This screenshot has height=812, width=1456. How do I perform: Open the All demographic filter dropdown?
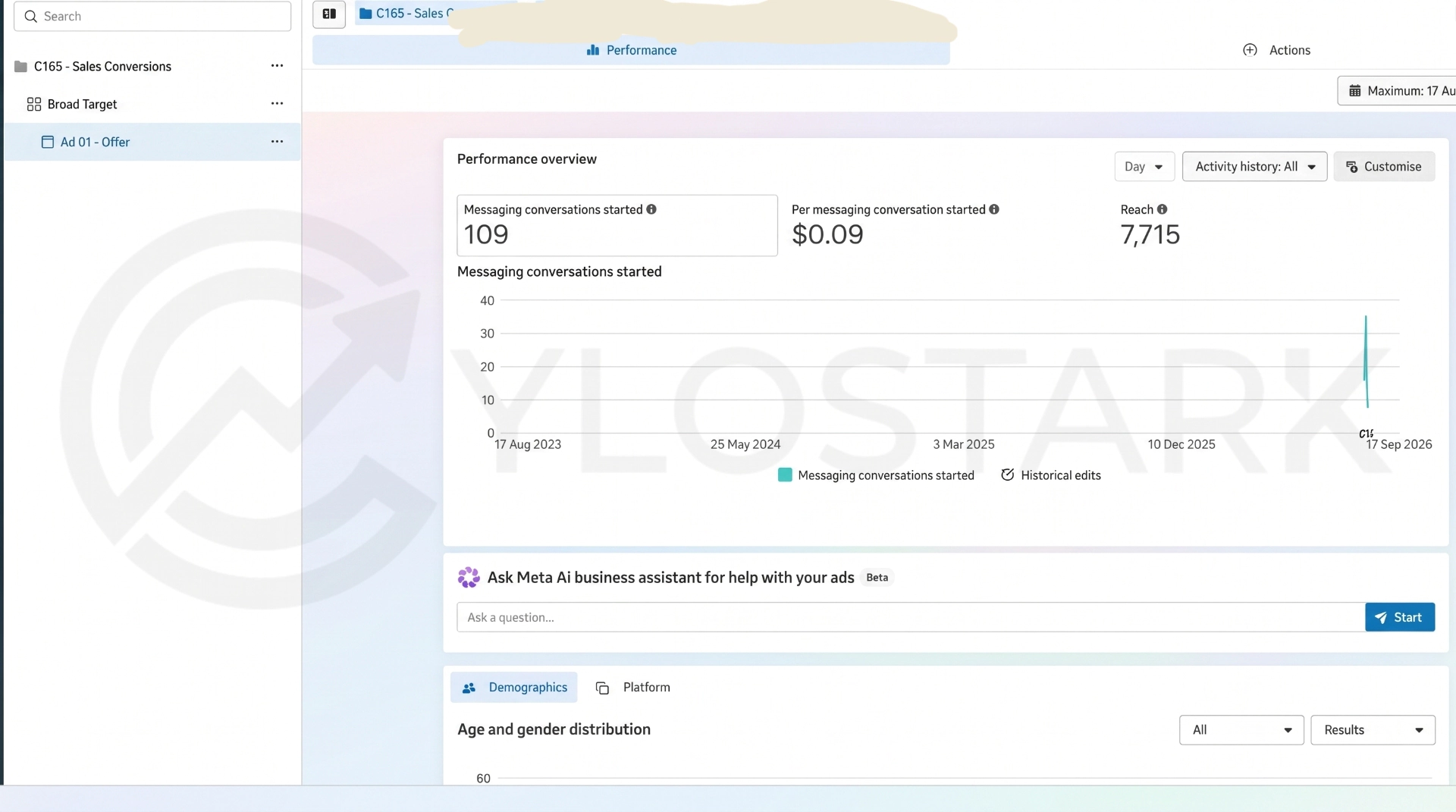[x=1241, y=730]
